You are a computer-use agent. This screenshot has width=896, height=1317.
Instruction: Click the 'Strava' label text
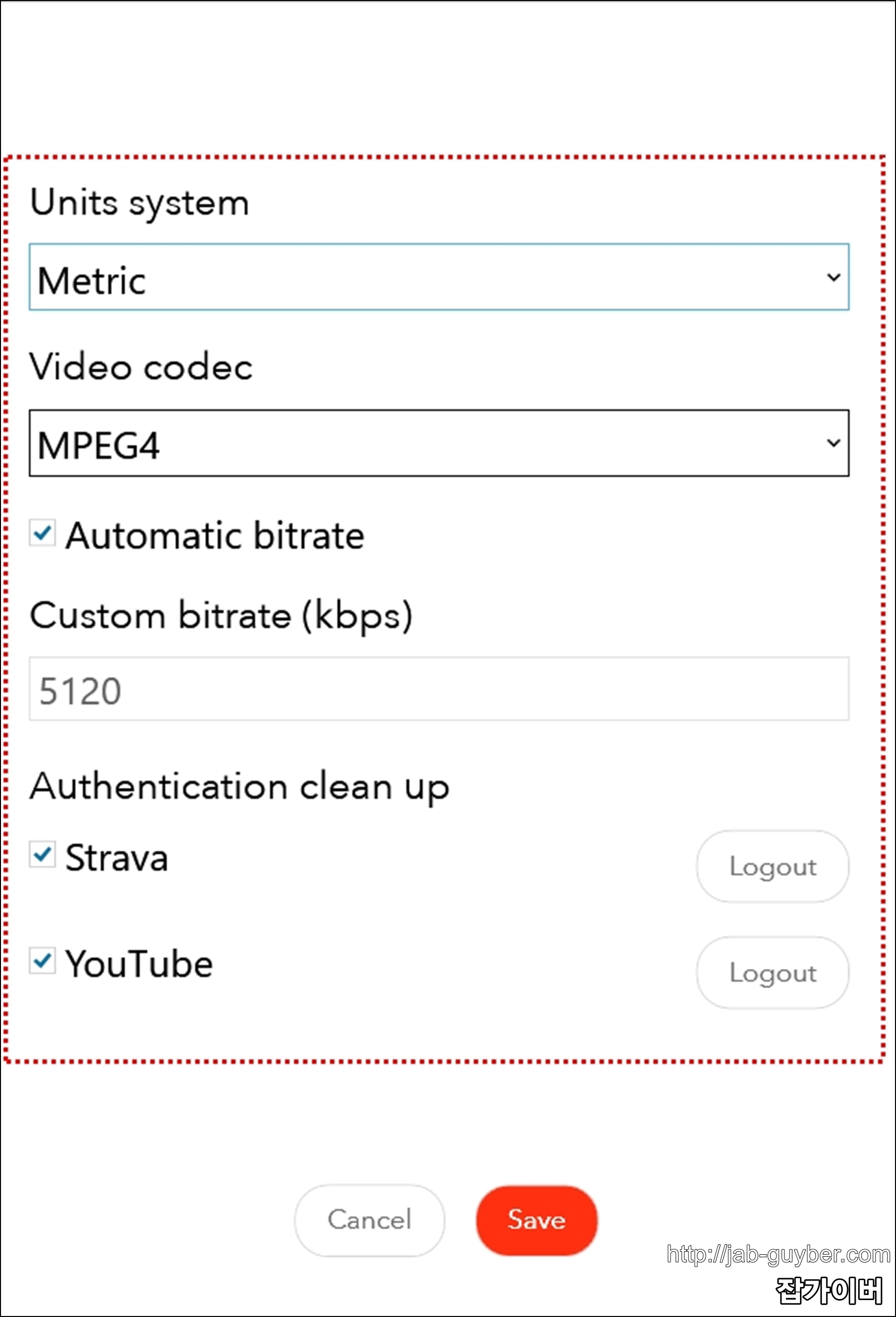point(116,857)
